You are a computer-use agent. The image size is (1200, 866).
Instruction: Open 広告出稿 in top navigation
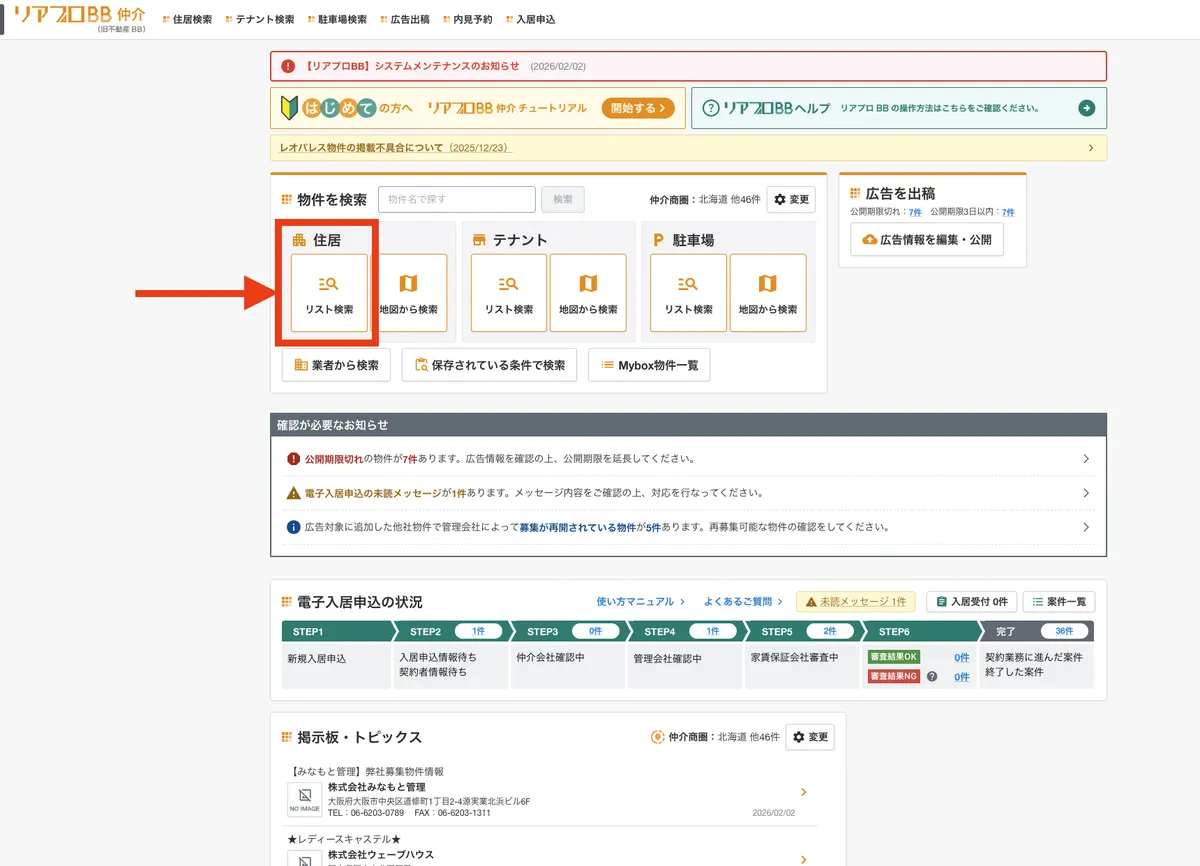point(405,19)
